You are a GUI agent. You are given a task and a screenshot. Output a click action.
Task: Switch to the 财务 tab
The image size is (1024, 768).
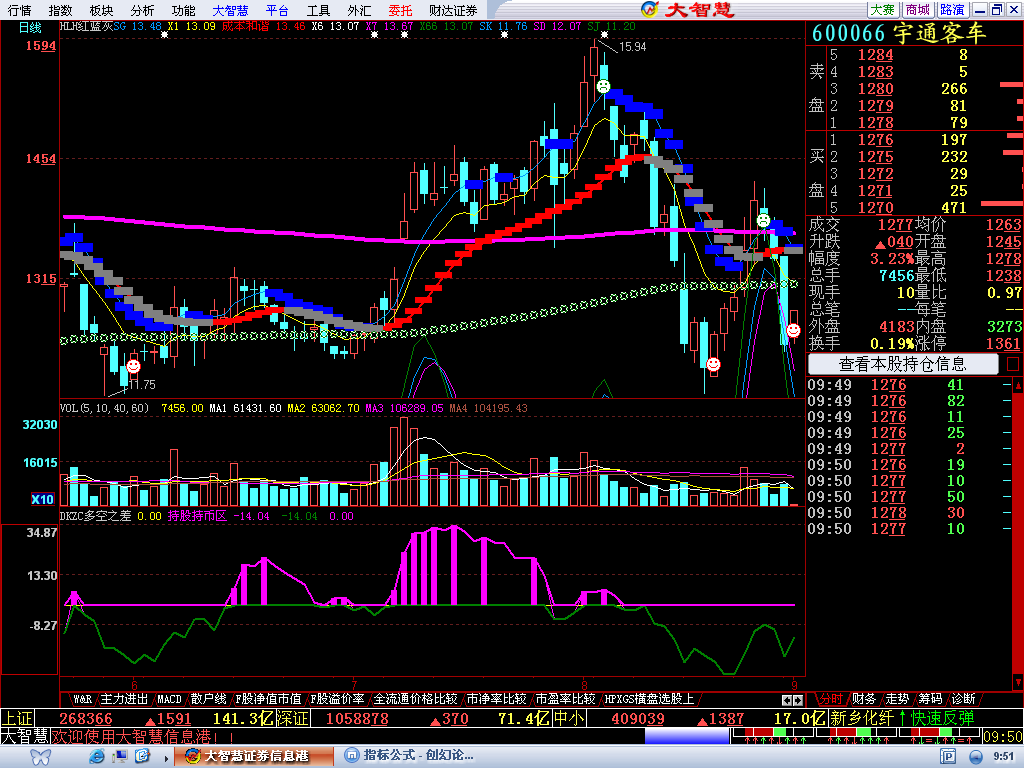[864, 699]
